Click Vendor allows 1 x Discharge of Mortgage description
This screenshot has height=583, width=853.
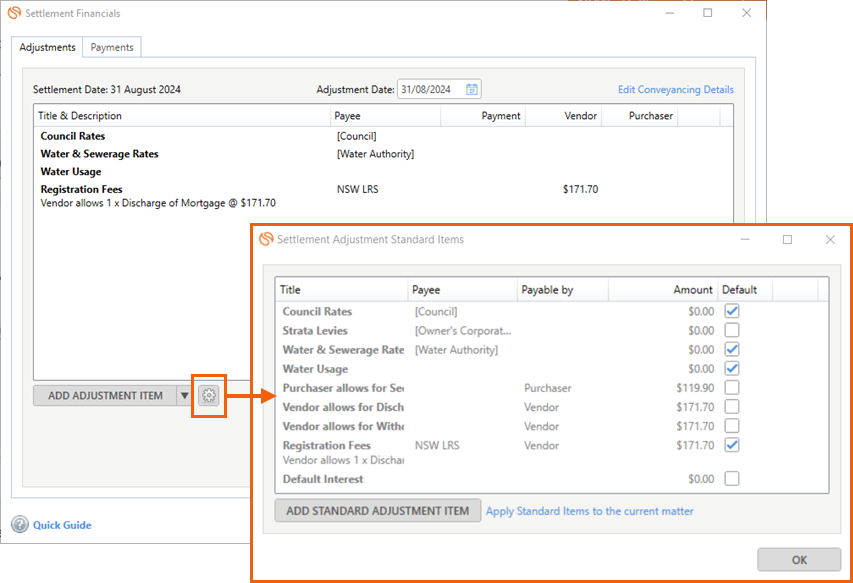(x=158, y=203)
